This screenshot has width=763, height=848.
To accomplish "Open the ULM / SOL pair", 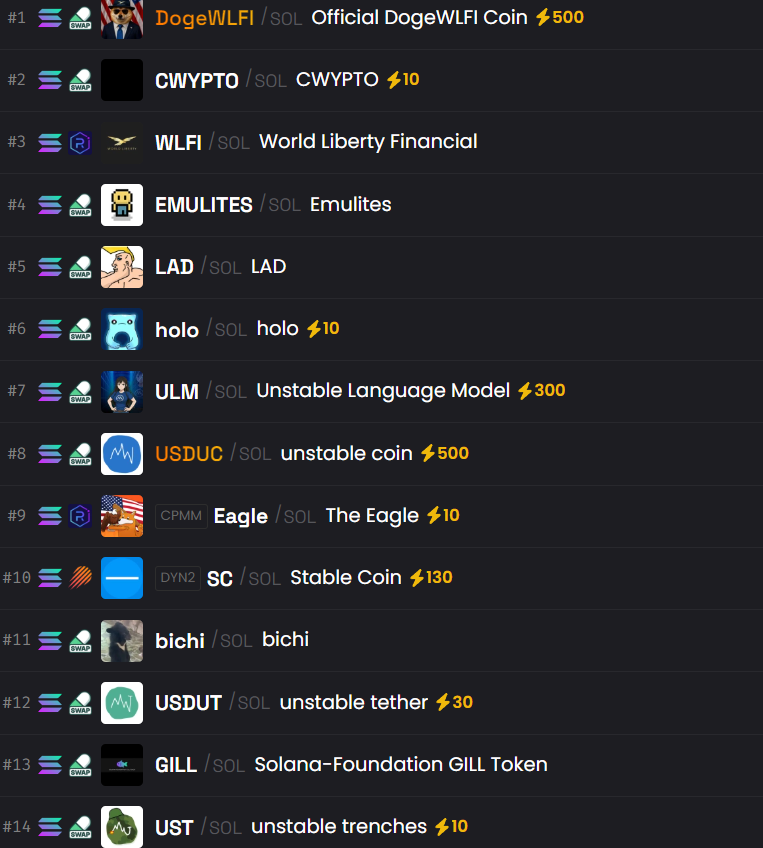I will coord(201,392).
